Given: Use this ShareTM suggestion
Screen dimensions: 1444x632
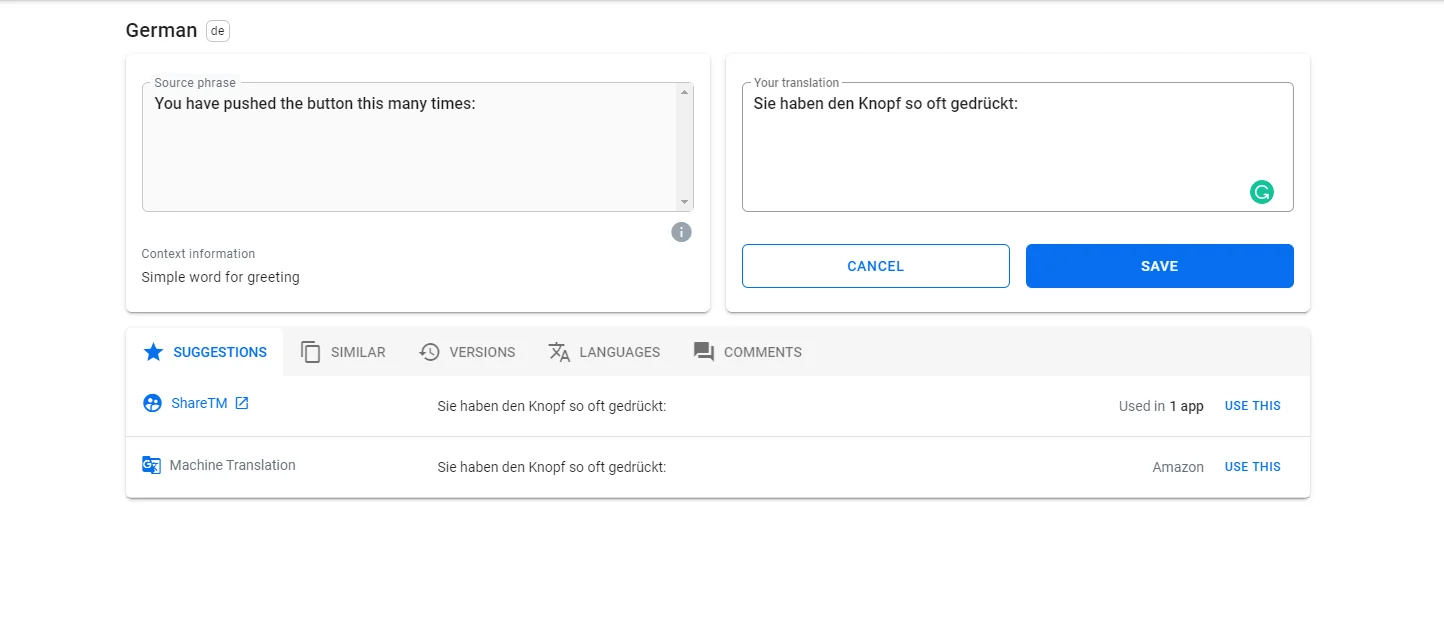Looking at the screenshot, I should (1252, 406).
